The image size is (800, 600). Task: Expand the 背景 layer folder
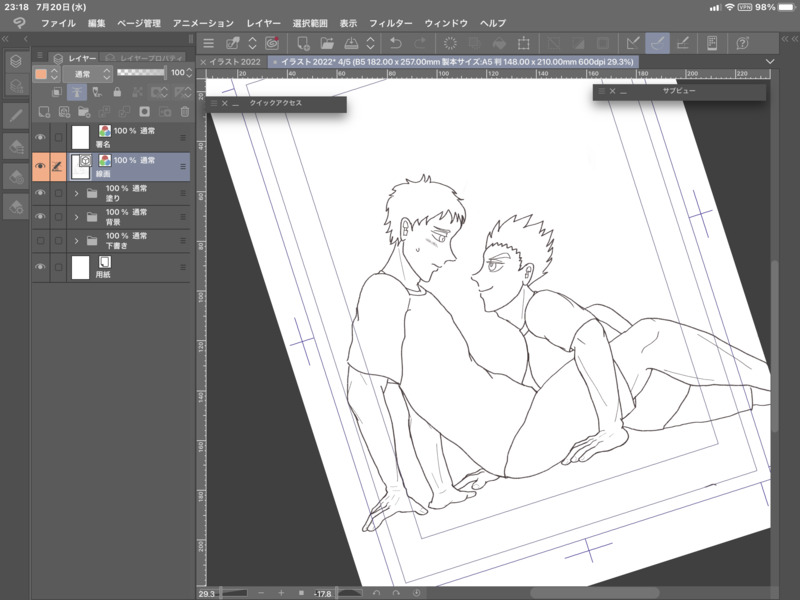pyautogui.click(x=77, y=217)
